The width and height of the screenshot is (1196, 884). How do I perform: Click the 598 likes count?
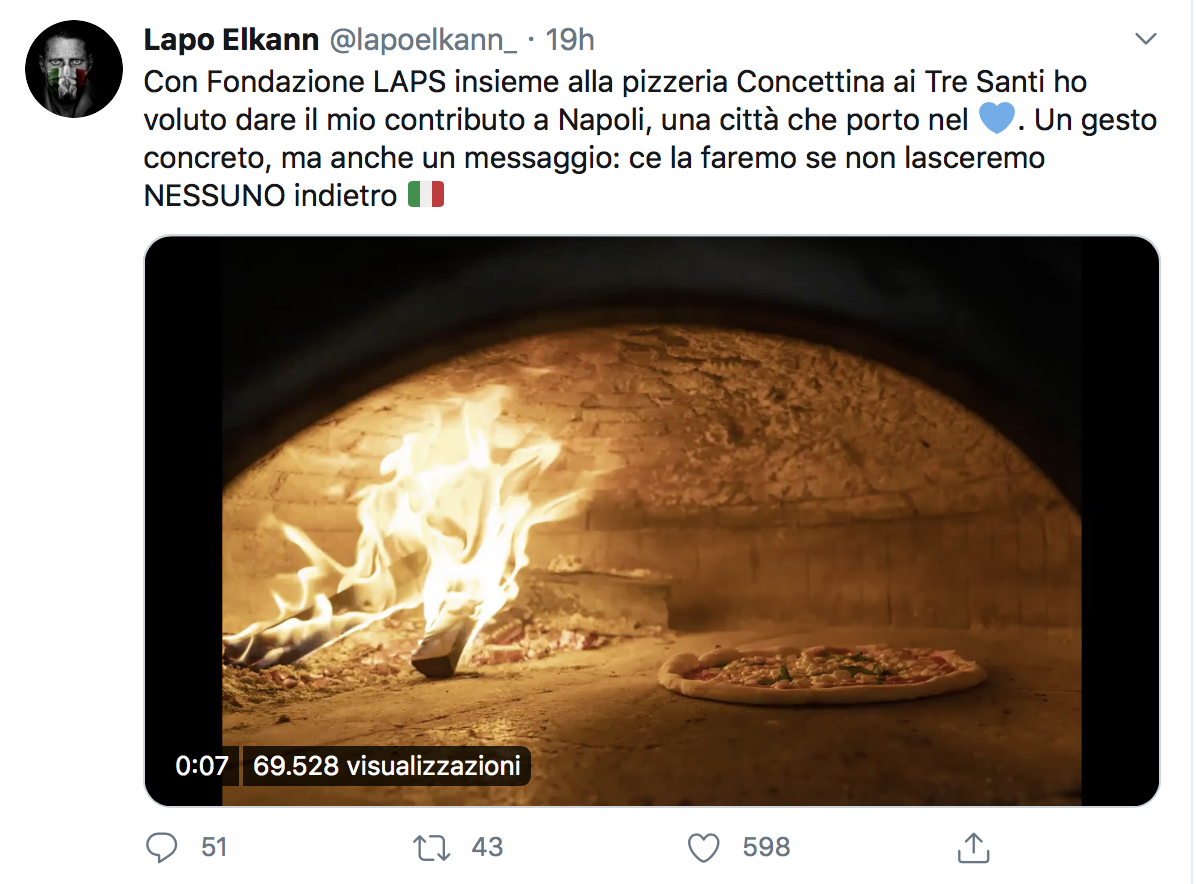(767, 847)
